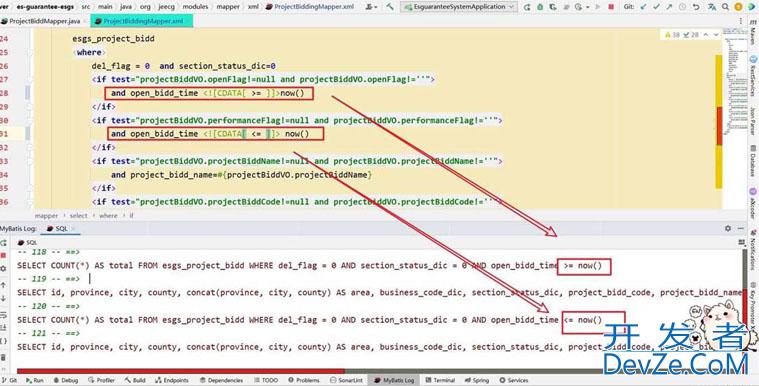Click the Git update project arrow

[643, 7]
